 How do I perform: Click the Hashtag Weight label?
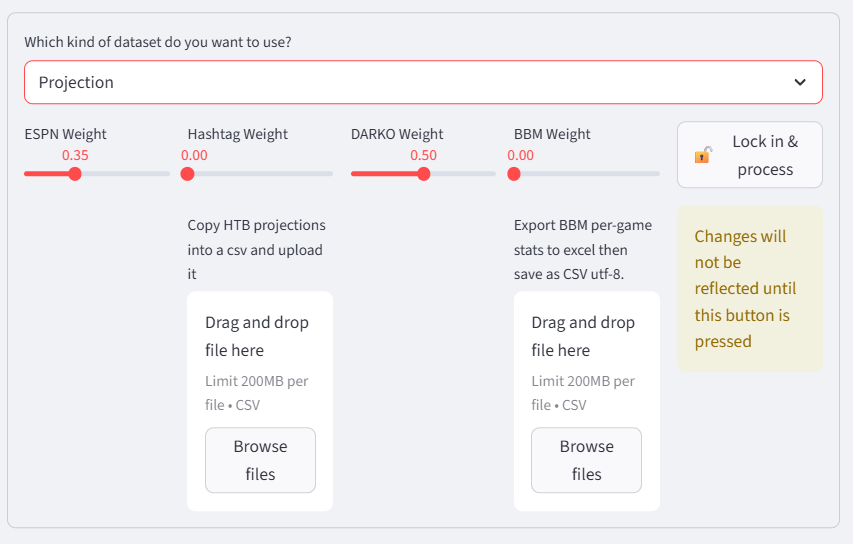(237, 134)
